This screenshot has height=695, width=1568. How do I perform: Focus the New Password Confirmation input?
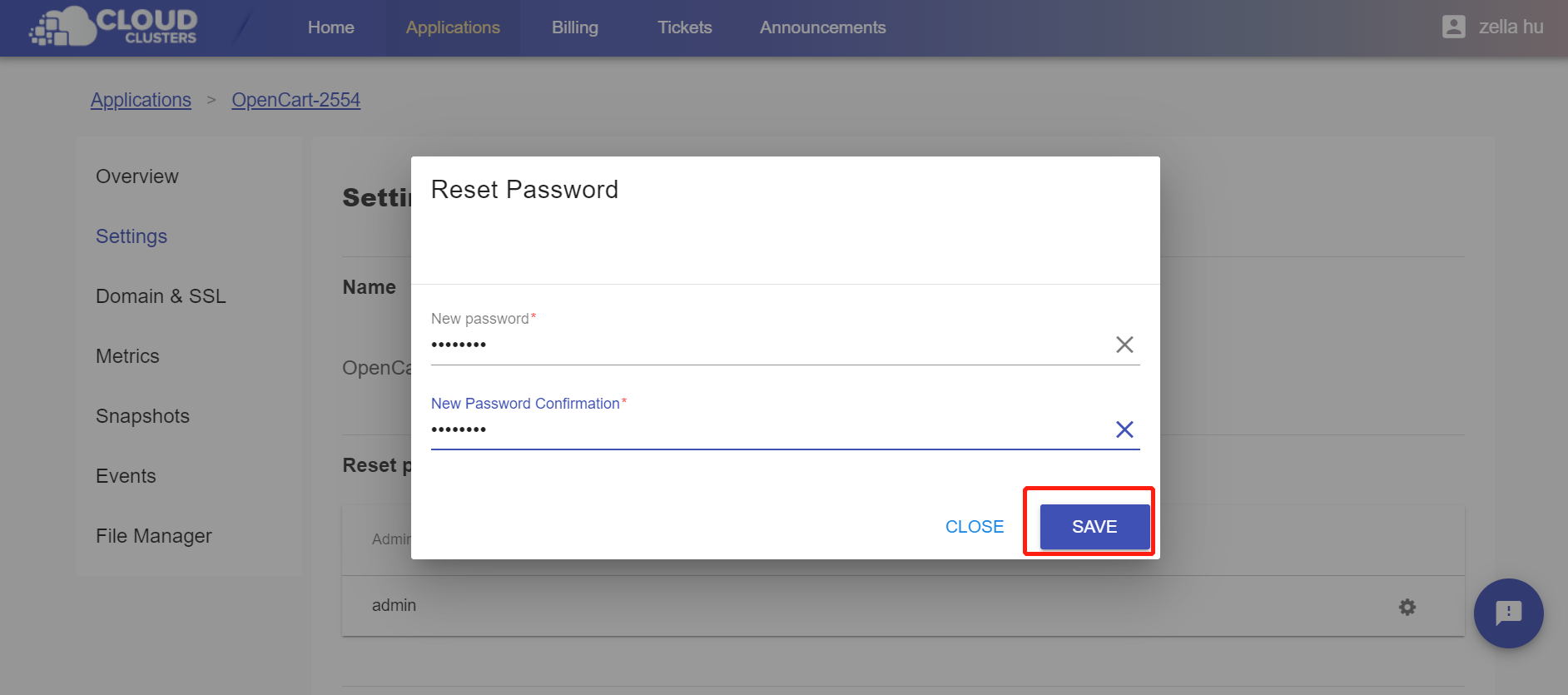tap(766, 429)
